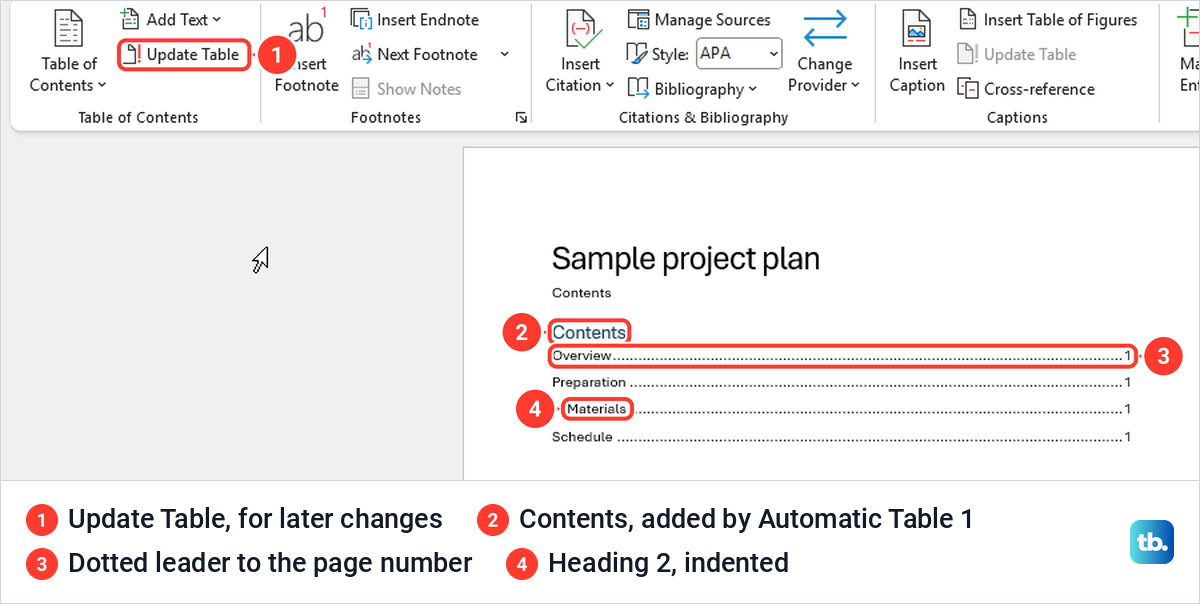Insert a footnote
The width and height of the screenshot is (1200, 604).
tap(306, 50)
